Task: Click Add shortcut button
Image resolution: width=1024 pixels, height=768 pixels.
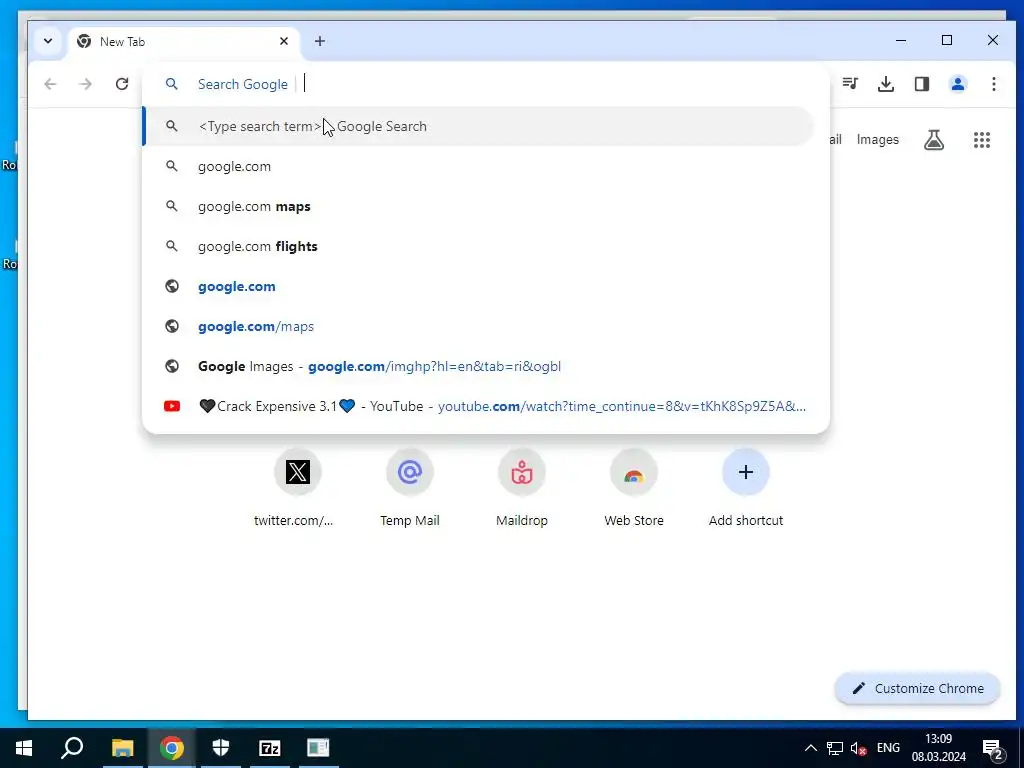Action: coord(746,488)
